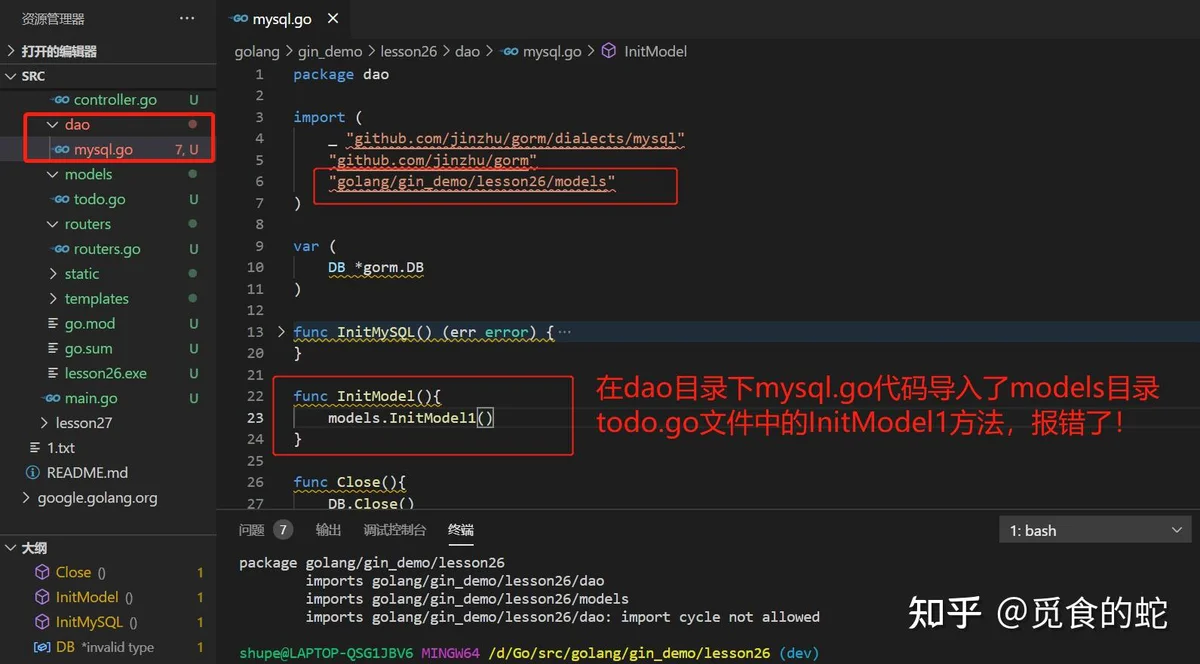Open todo.go in the file tree

coord(99,199)
